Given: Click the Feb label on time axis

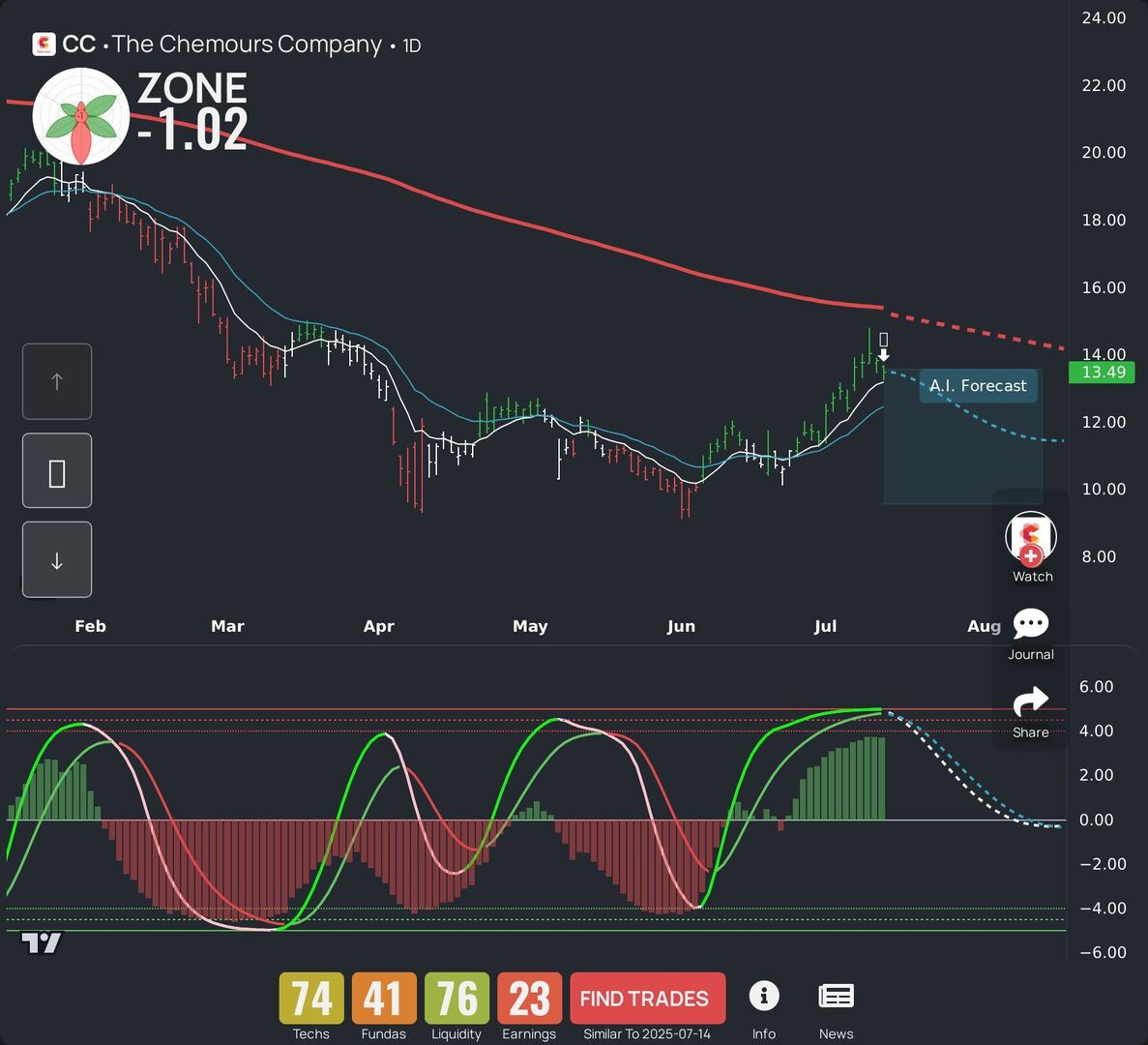Looking at the screenshot, I should pyautogui.click(x=90, y=626).
